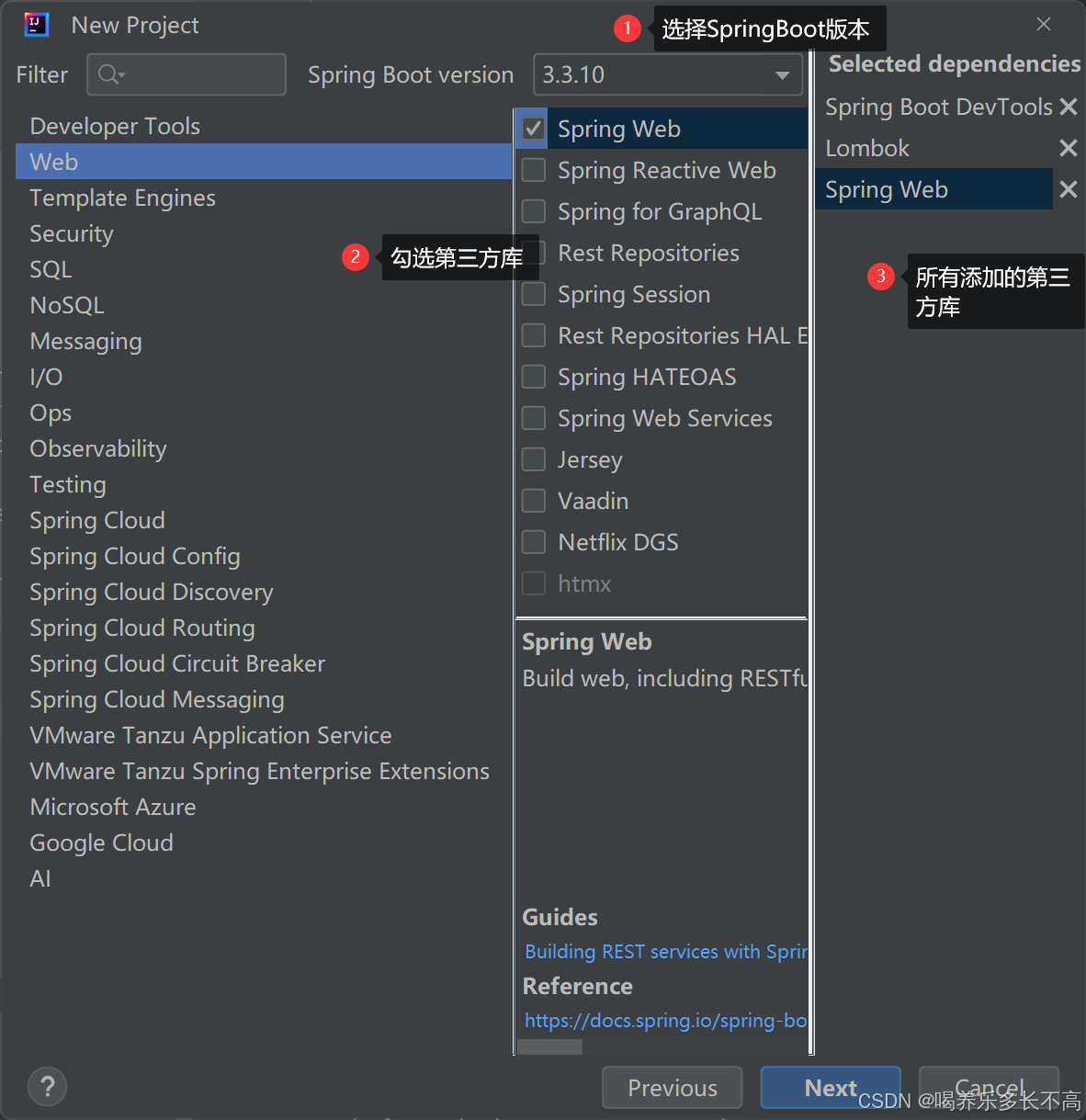Click the Next button
Screen dimensions: 1086x1120
tap(831, 1088)
